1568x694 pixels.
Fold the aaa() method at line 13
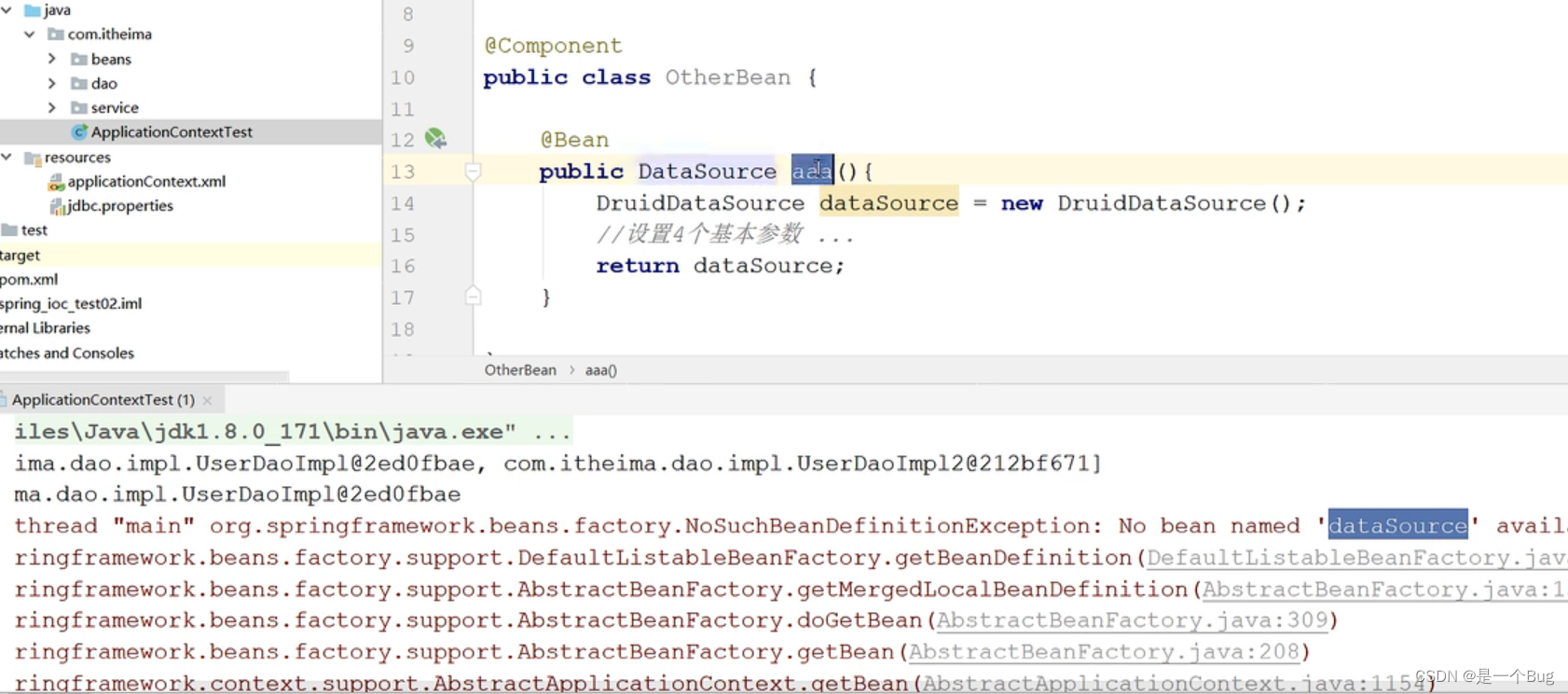pyautogui.click(x=474, y=172)
